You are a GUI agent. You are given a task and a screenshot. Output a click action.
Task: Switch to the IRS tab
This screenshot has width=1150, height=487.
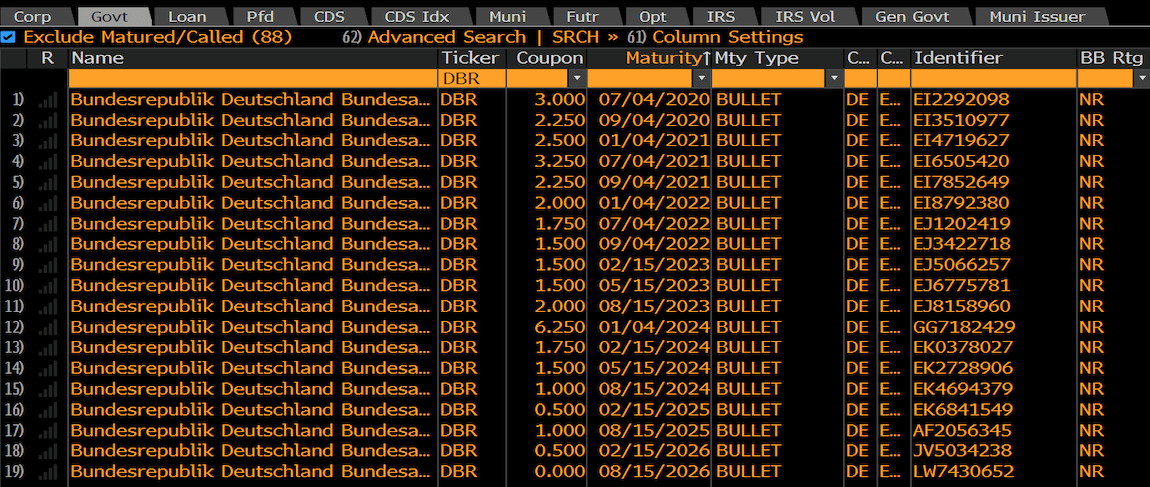pos(721,17)
